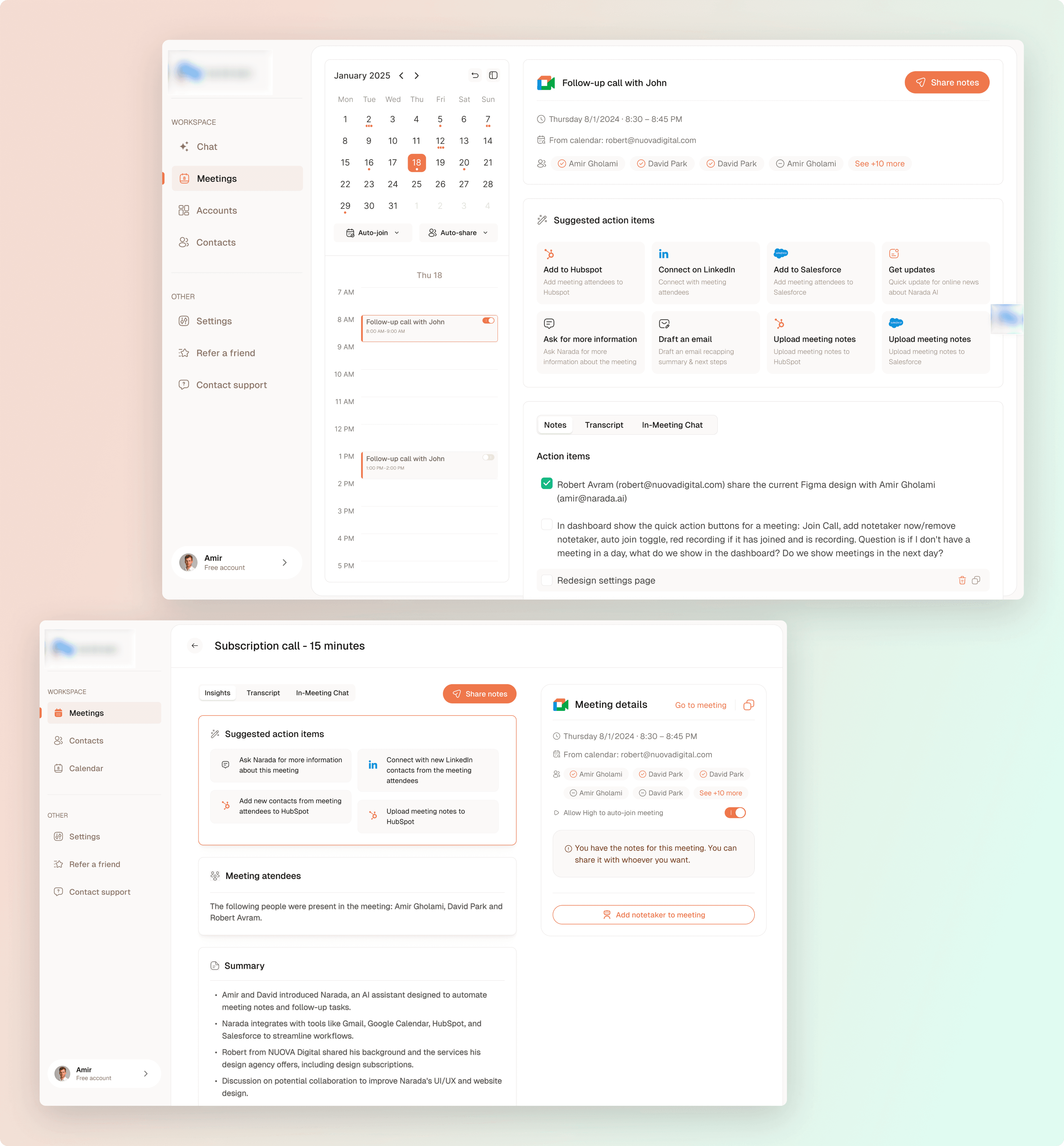Open Settings in bottom window sidebar

tap(104, 837)
